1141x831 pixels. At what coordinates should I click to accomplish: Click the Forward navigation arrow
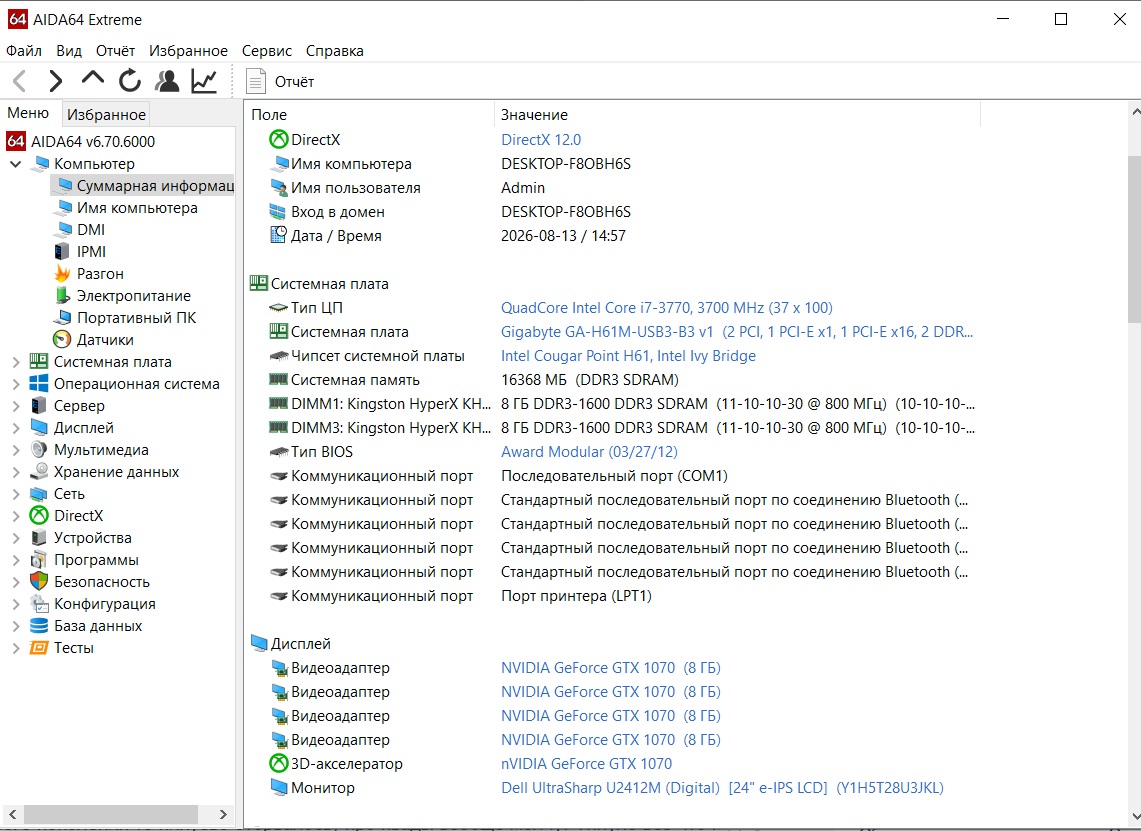point(55,81)
